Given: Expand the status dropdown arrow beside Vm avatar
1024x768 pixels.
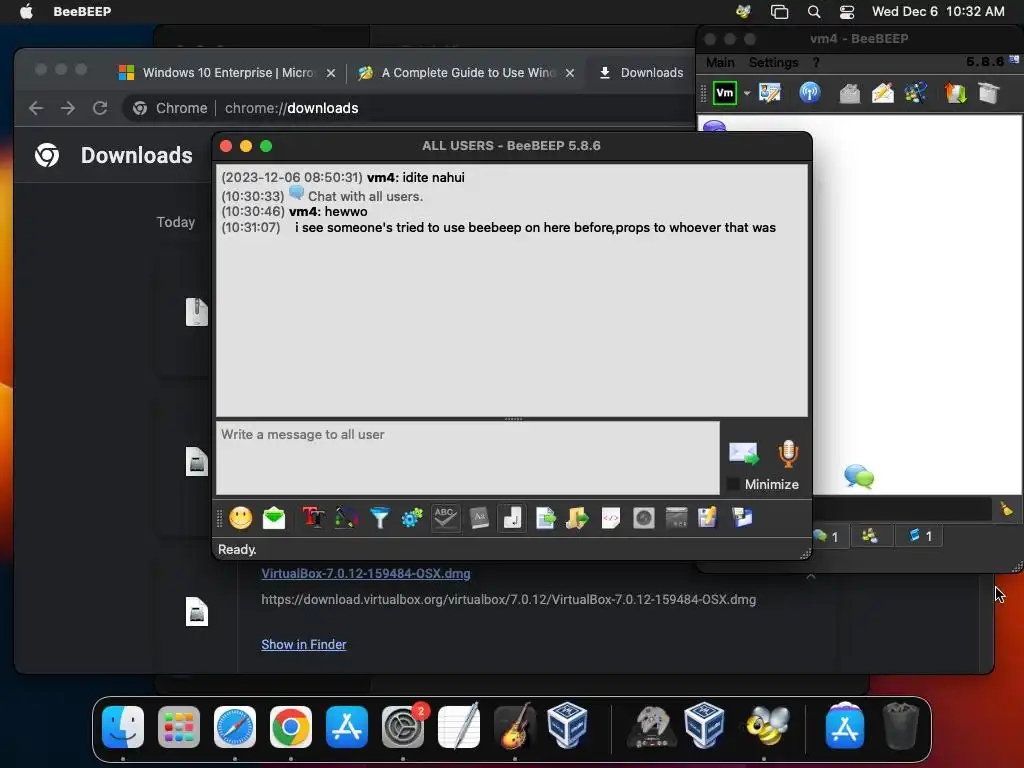Looking at the screenshot, I should click(x=746, y=93).
